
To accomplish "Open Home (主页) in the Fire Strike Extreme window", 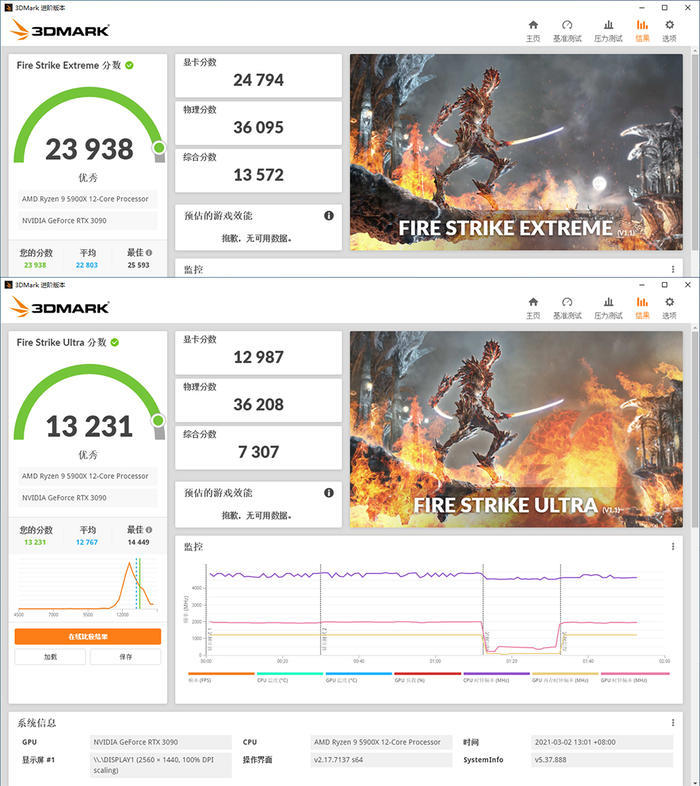I will [x=533, y=31].
